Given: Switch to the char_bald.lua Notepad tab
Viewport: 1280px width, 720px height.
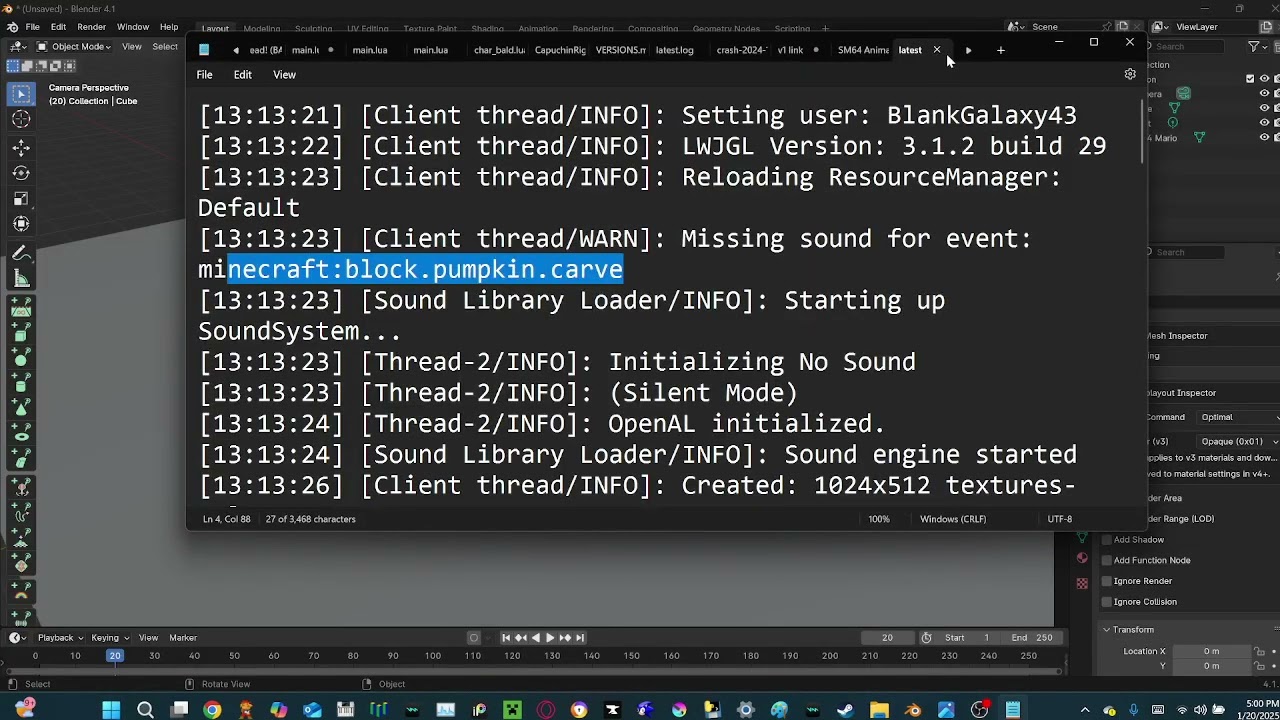Looking at the screenshot, I should (x=499, y=50).
